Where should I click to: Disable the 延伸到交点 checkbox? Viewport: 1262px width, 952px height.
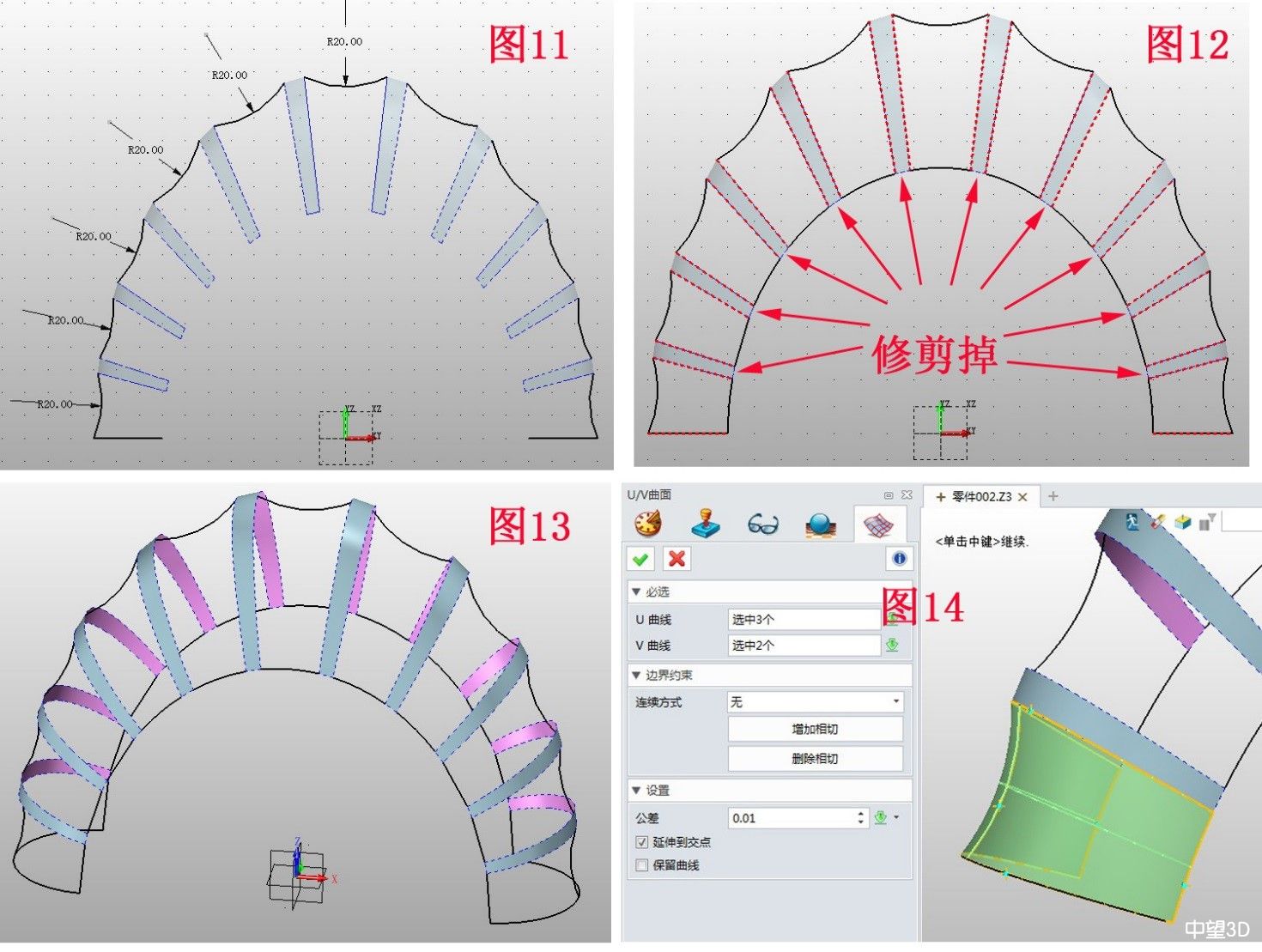(x=642, y=842)
